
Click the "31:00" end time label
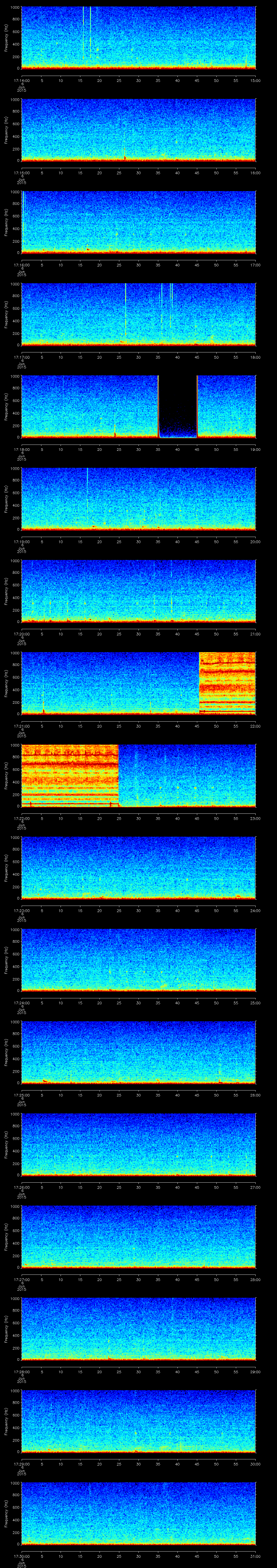255,1556
